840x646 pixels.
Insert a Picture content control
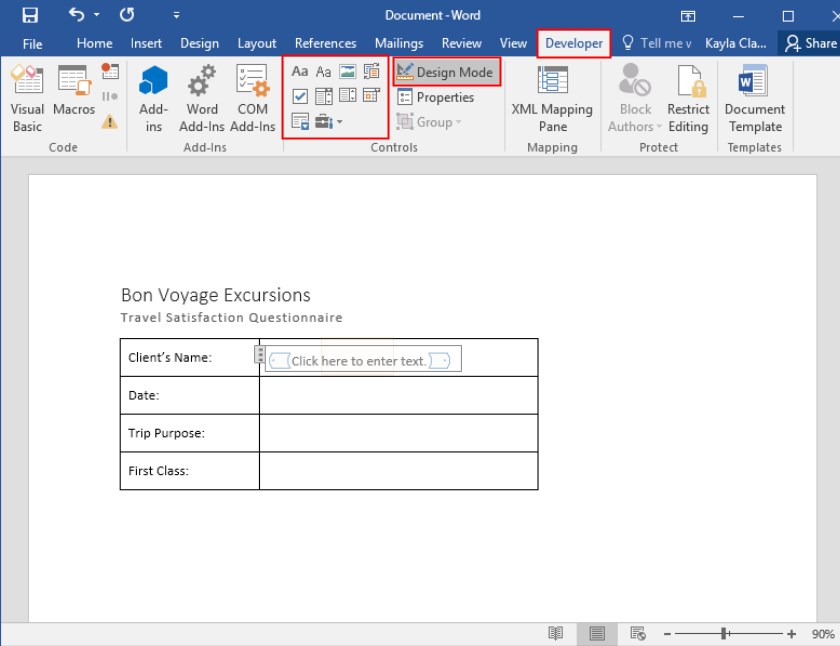[x=346, y=71]
